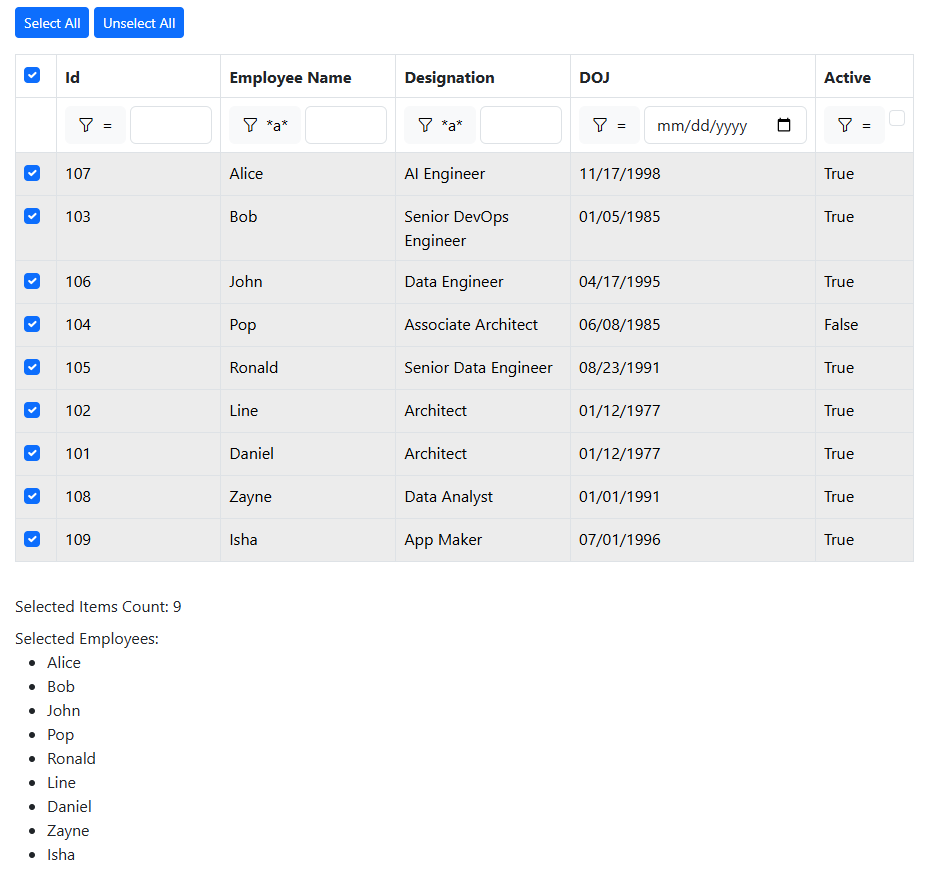Screen dimensions: 932x871
Task: Click the DOJ column header
Action: (x=592, y=77)
